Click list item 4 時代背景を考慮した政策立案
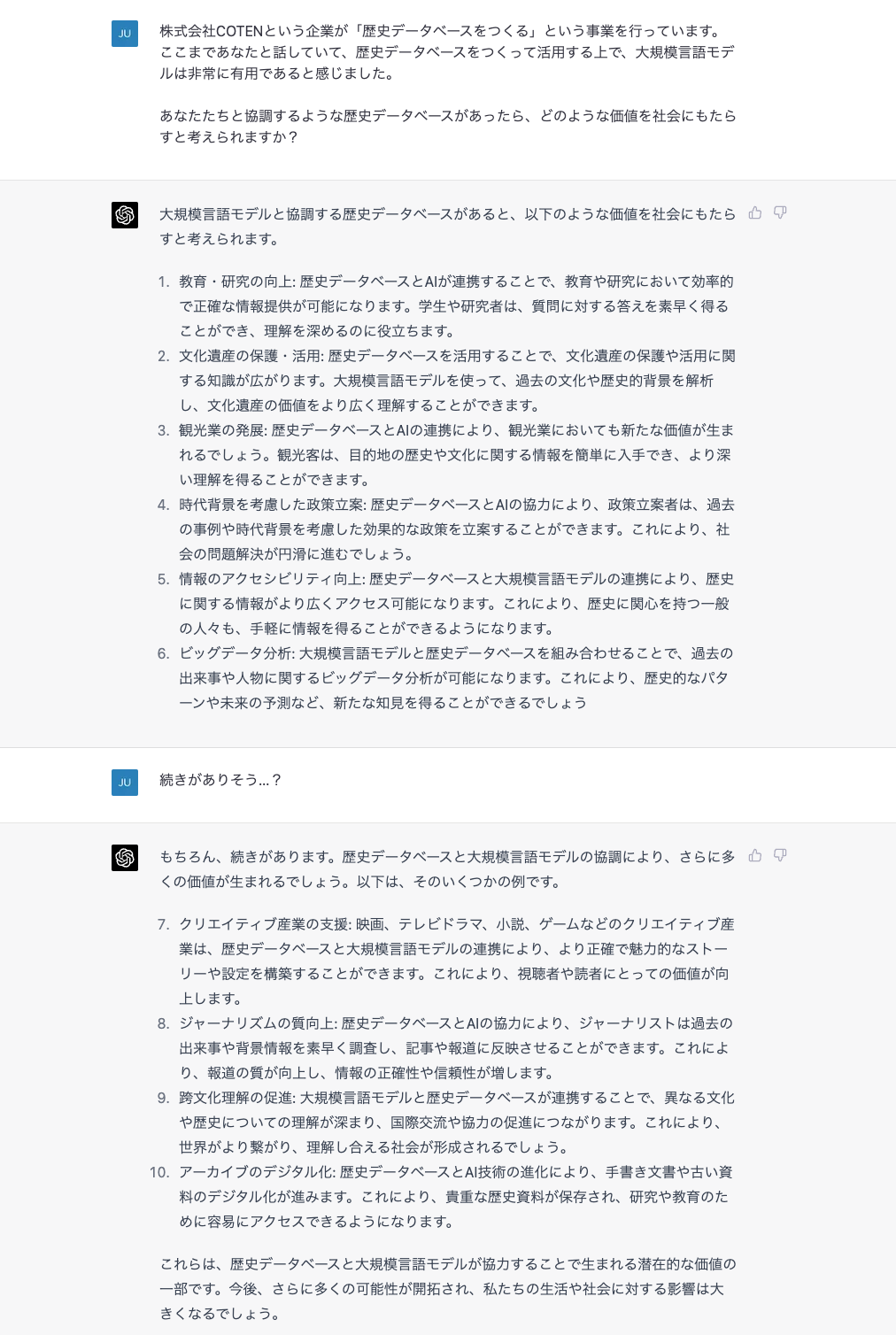This screenshot has height=1335, width=896. 446,529
